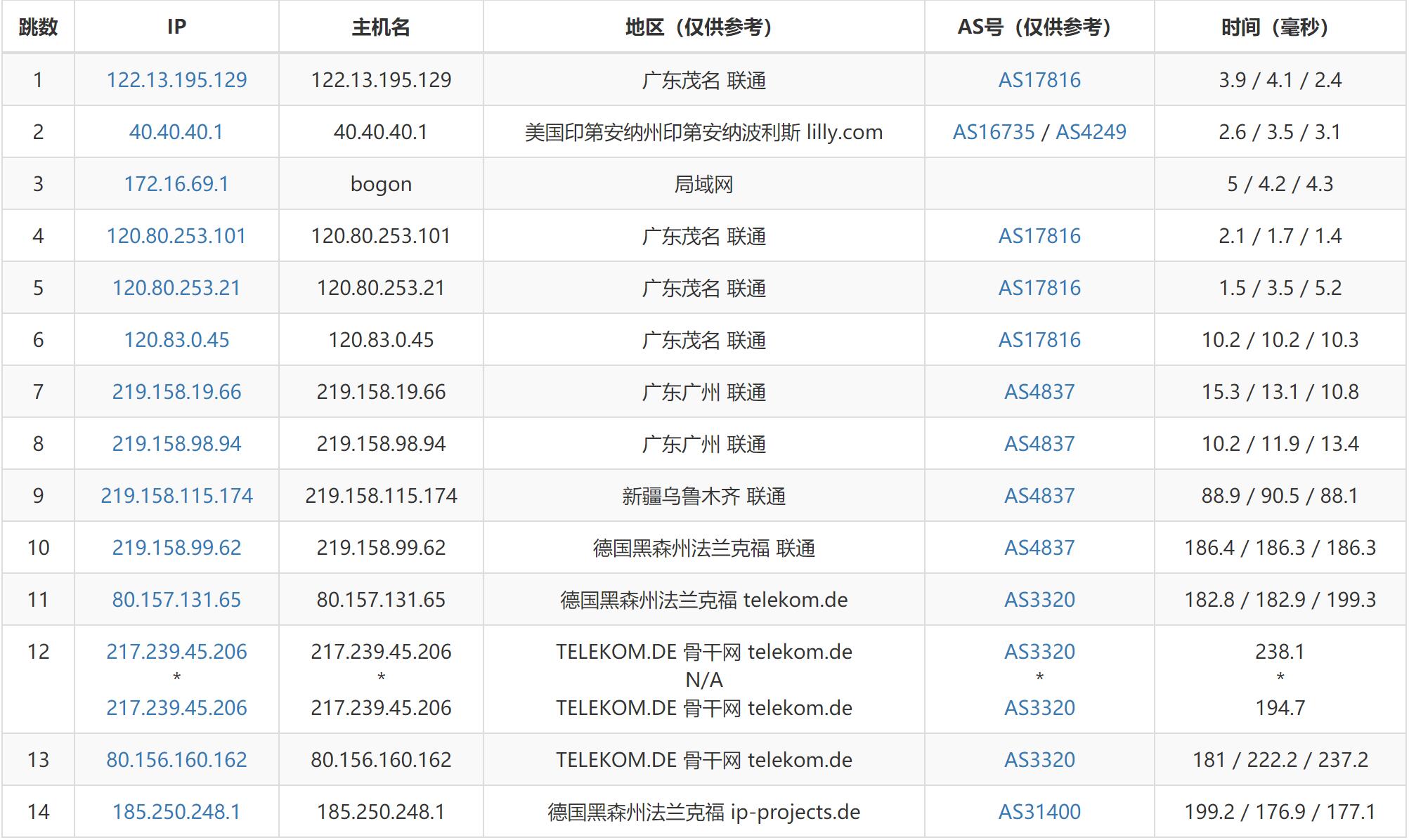Click IP link 120.80.253.101
Viewport: 1409px width, 840px height.
pos(176,236)
